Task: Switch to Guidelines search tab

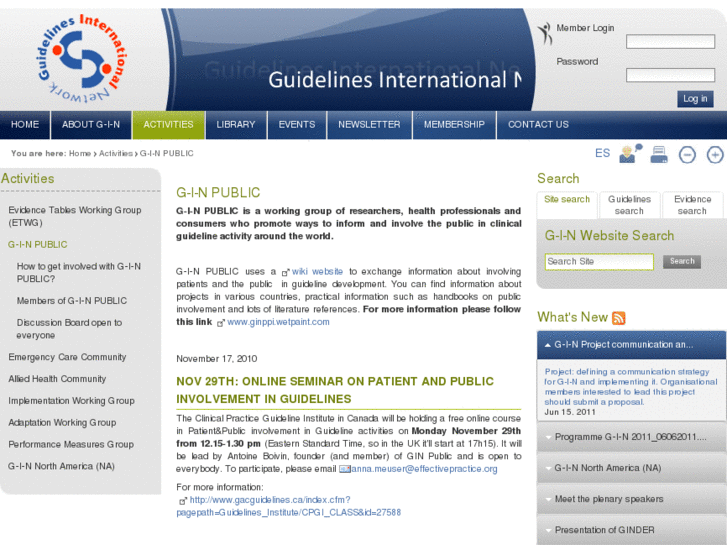Action: (629, 205)
